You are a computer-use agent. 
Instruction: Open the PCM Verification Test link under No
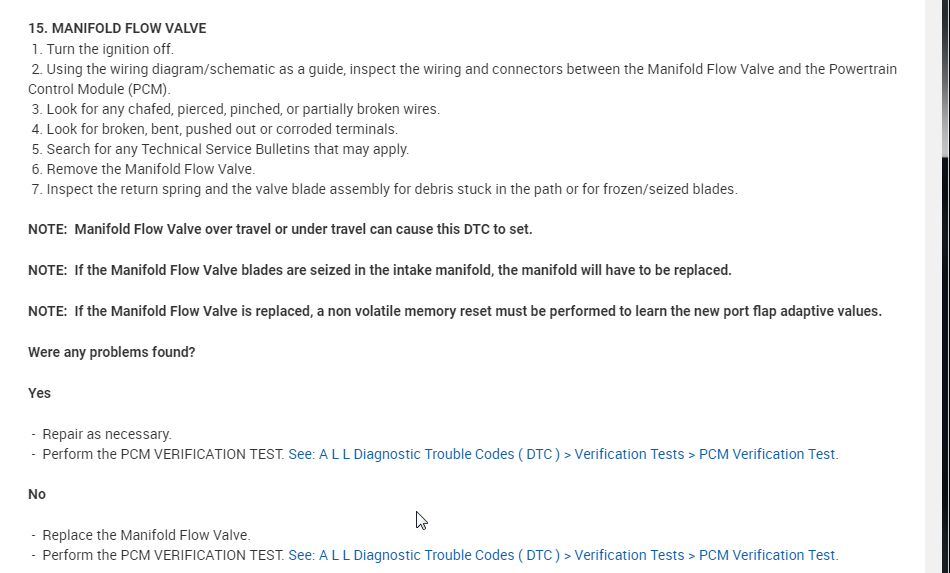(563, 555)
